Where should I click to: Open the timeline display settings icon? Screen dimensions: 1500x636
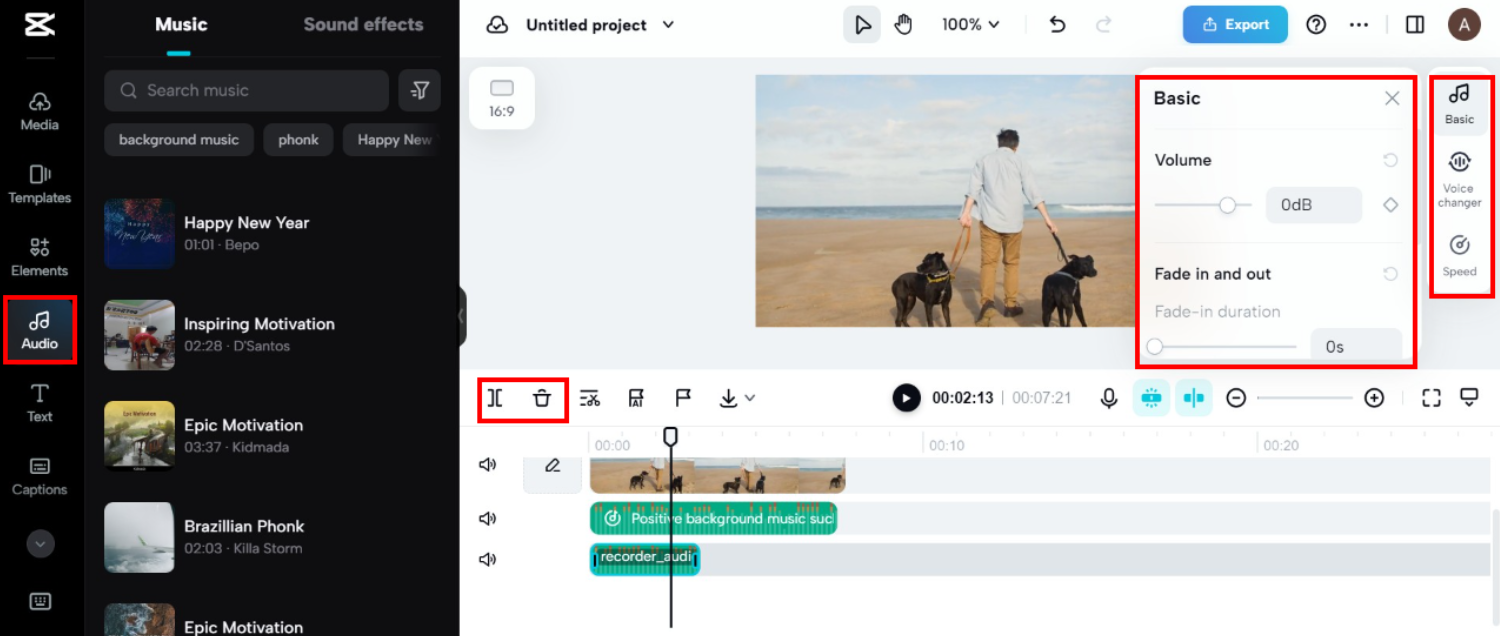tap(1469, 398)
